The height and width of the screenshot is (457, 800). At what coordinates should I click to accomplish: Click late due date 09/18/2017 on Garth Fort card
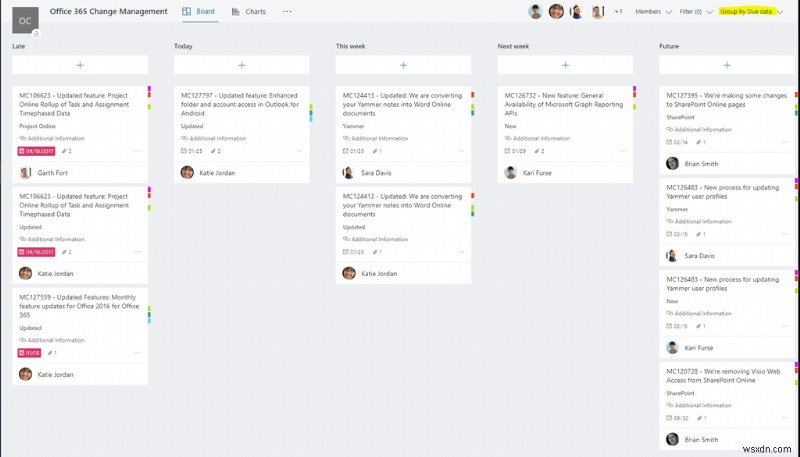36,151
